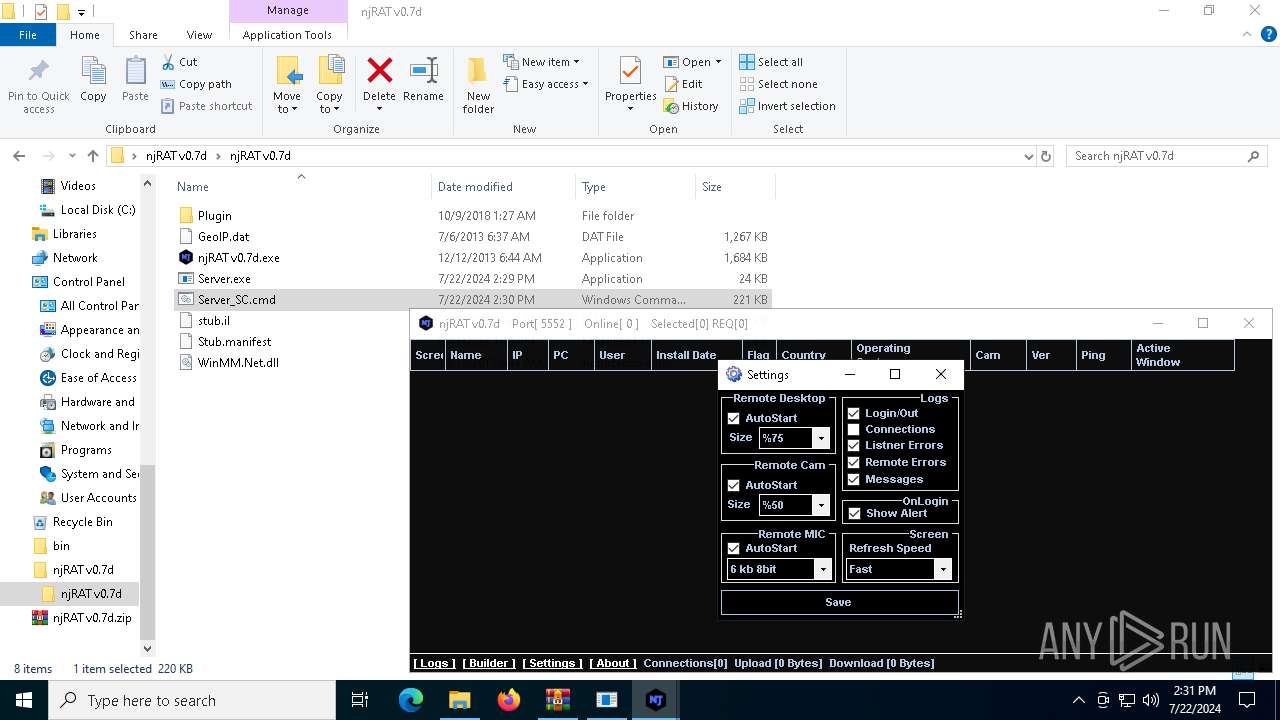Screen dimensions: 1280x720
Task: Open the Remote Cam Size %50 dropdown
Action: 821,506
